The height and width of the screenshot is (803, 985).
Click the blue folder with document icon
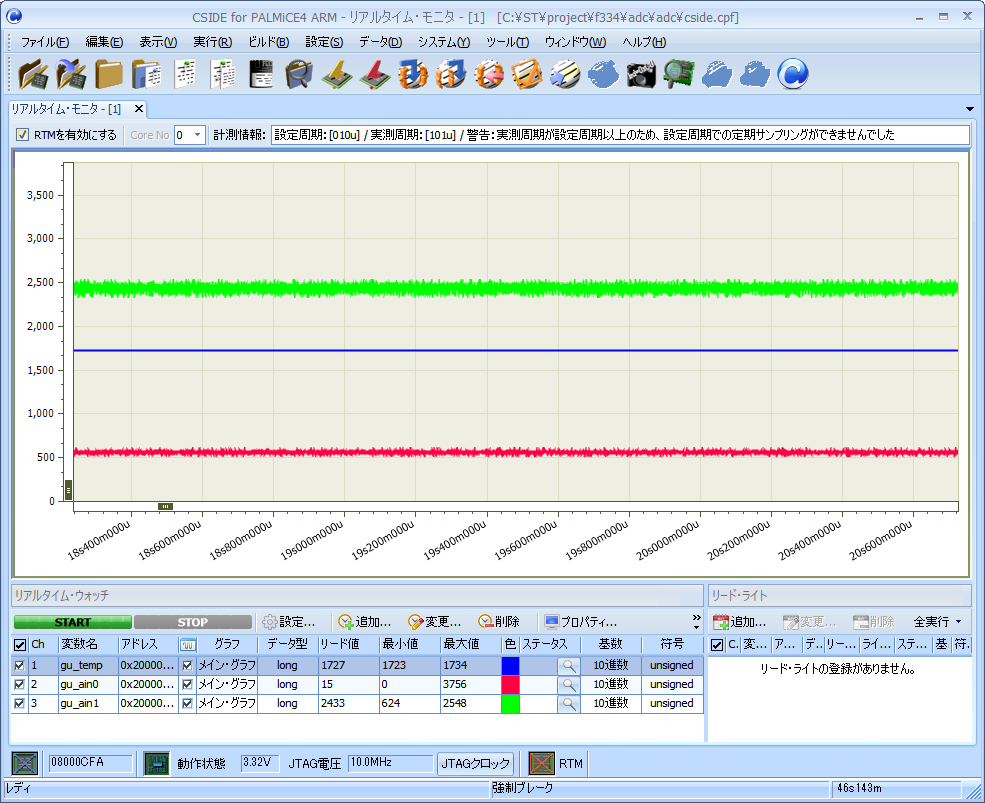coord(147,74)
